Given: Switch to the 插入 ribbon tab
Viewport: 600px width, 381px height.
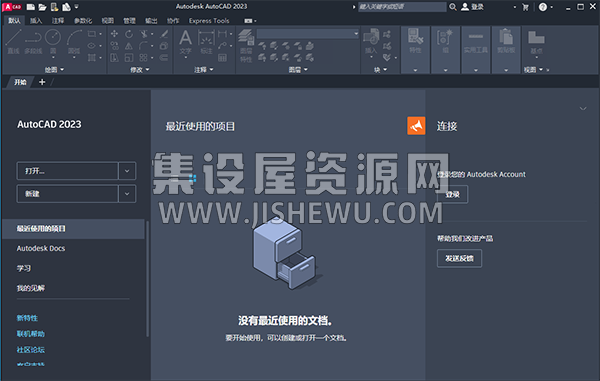Looking at the screenshot, I should pyautogui.click(x=36, y=21).
